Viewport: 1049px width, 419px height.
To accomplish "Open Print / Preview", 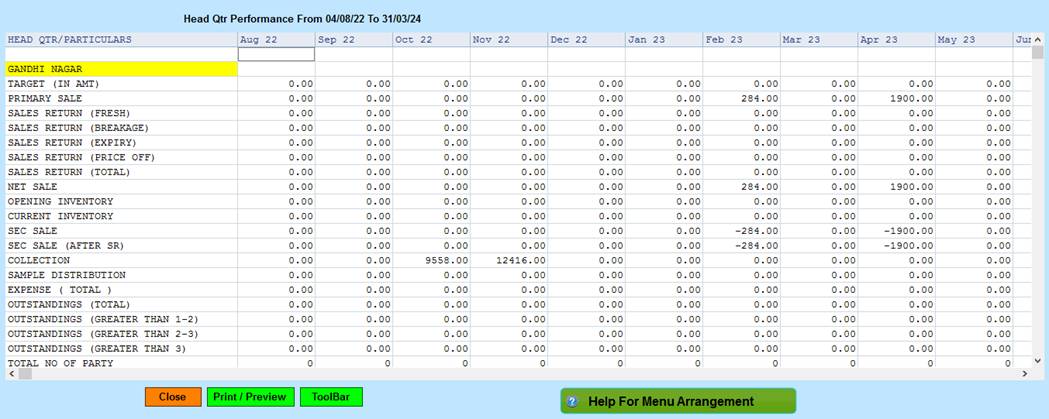I will pos(251,397).
